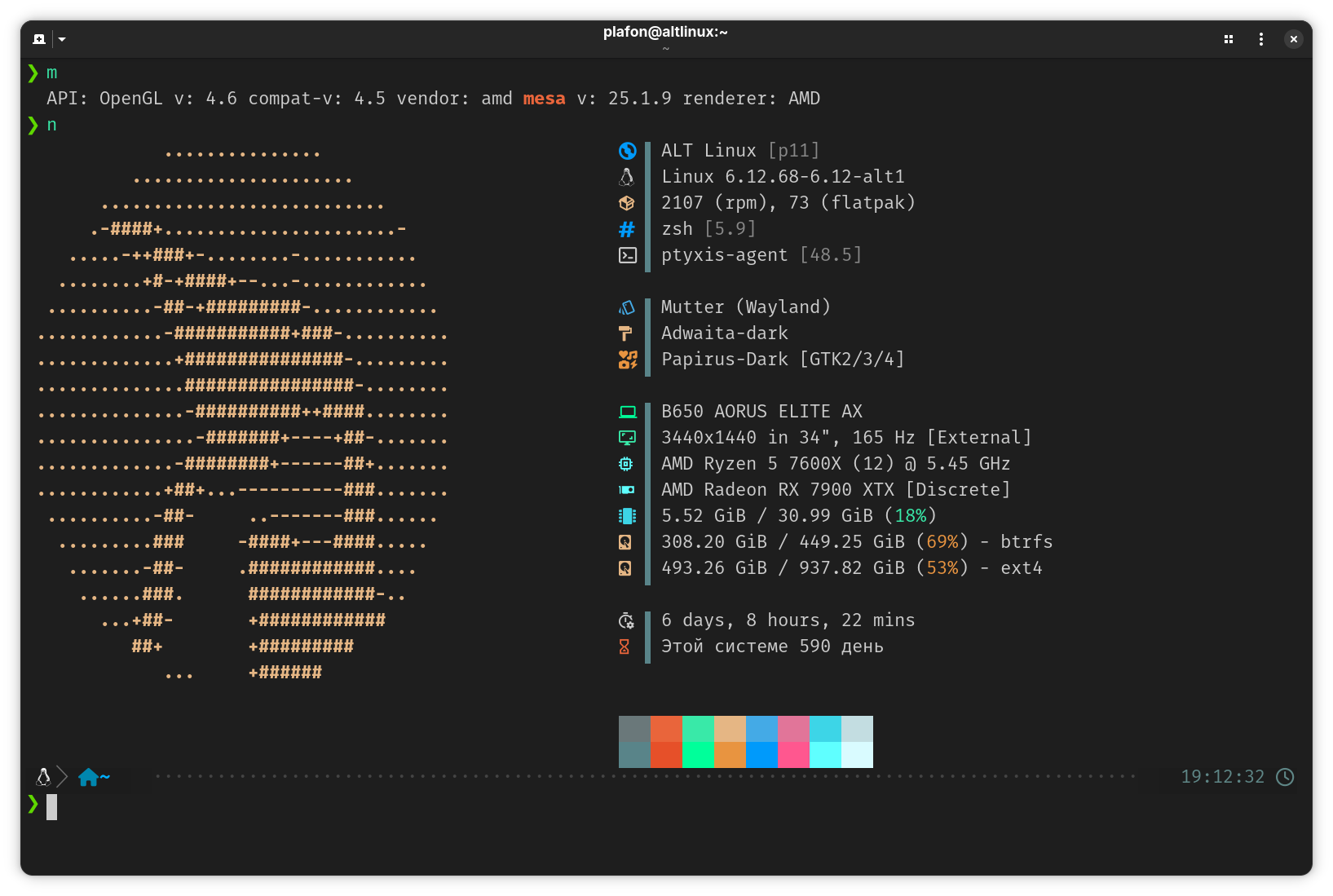This screenshot has height=896, width=1333.
Task: Click the Tux penguin kernel icon
Action: (627, 177)
